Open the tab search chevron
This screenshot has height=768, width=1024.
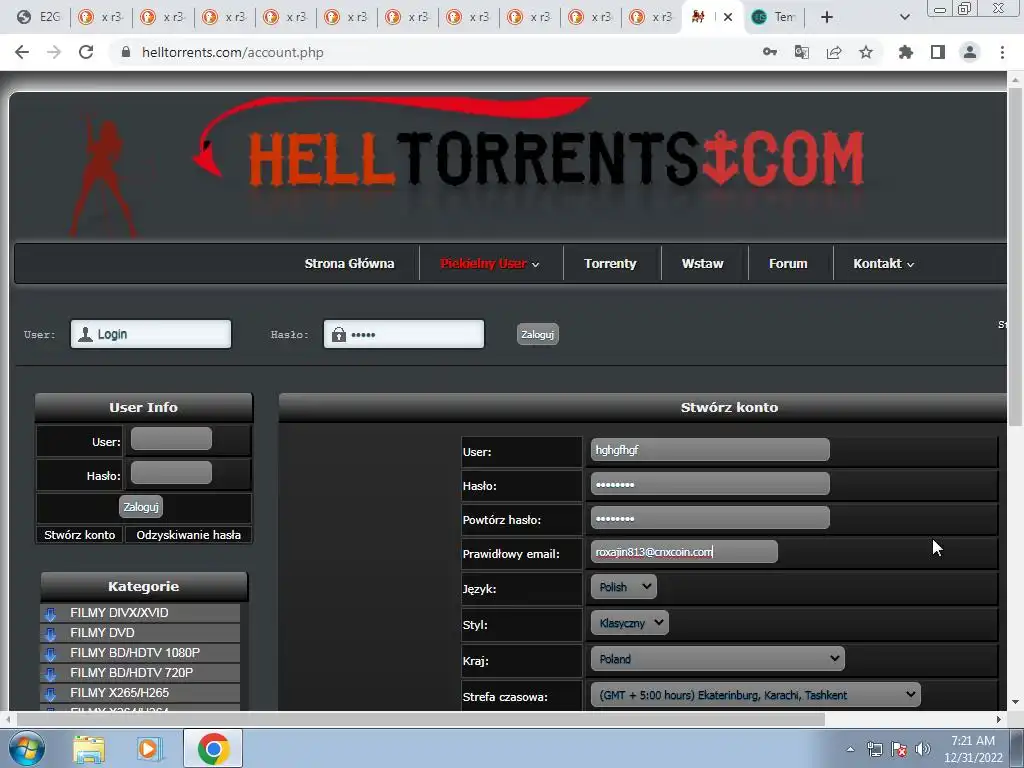(904, 17)
